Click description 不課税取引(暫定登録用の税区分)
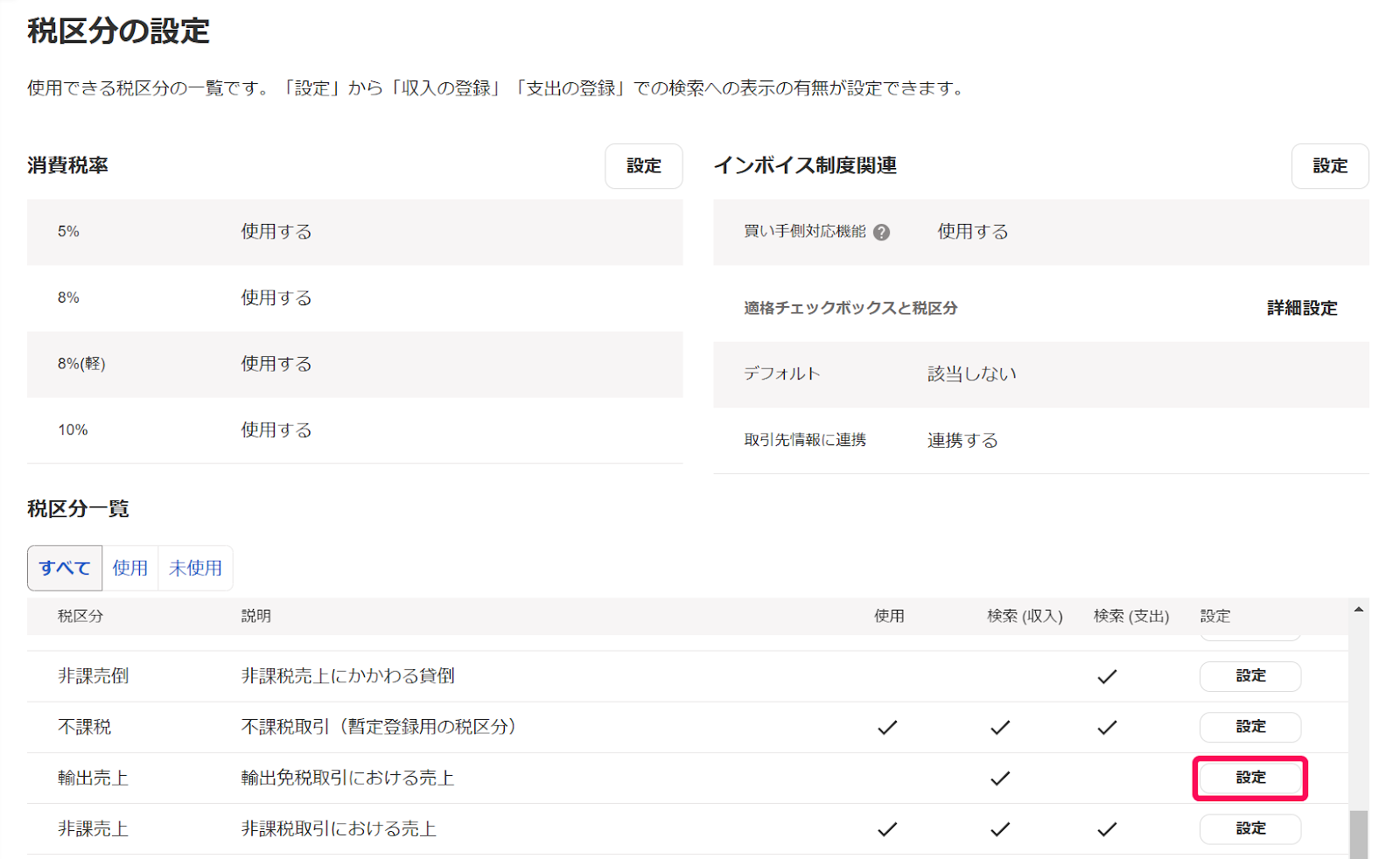This screenshot has width=1400, height=859. [378, 727]
